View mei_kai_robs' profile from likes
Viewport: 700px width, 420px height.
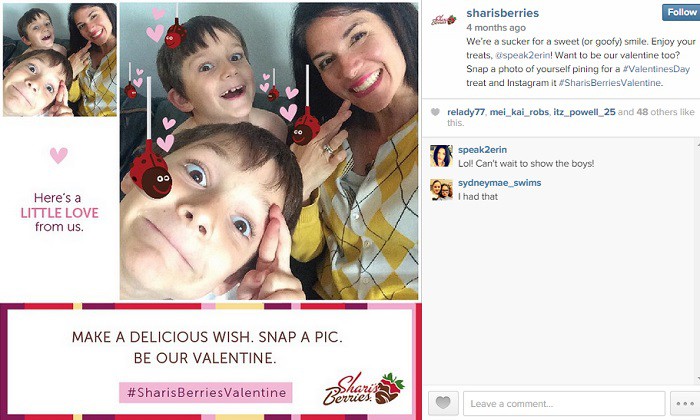click(519, 112)
